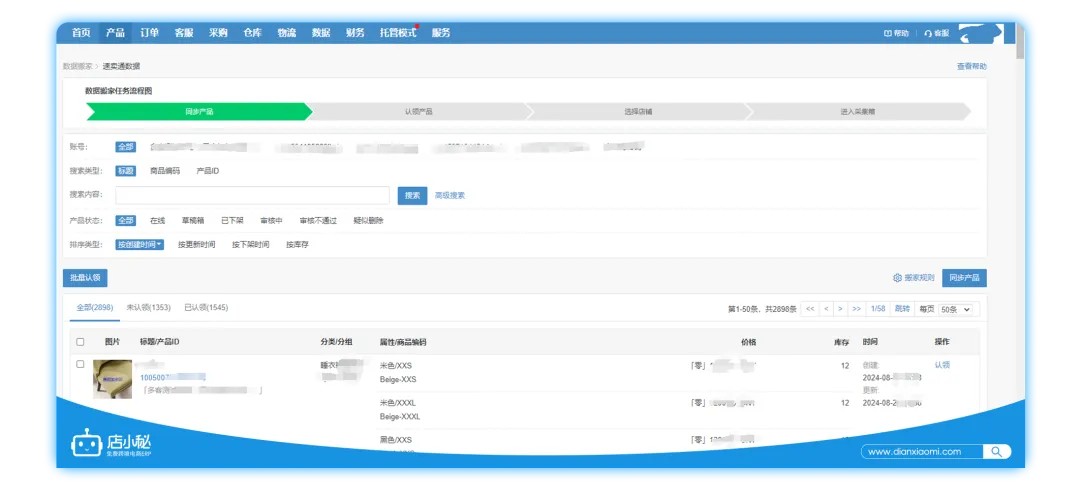Screen dimensions: 1080x498
Task: Open the 采购 navigation menu
Action: pos(218,32)
